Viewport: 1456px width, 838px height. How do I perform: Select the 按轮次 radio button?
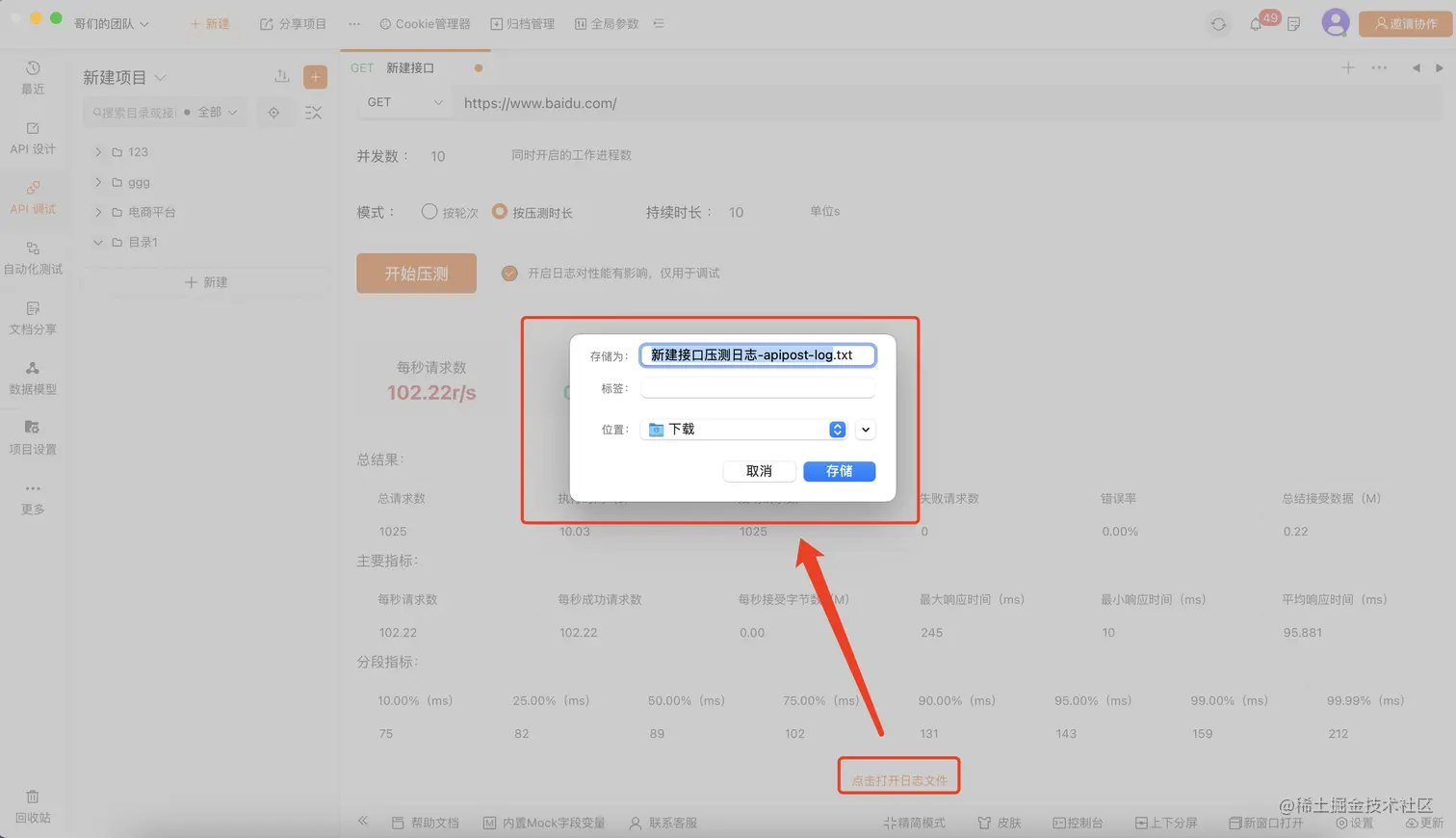[429, 212]
